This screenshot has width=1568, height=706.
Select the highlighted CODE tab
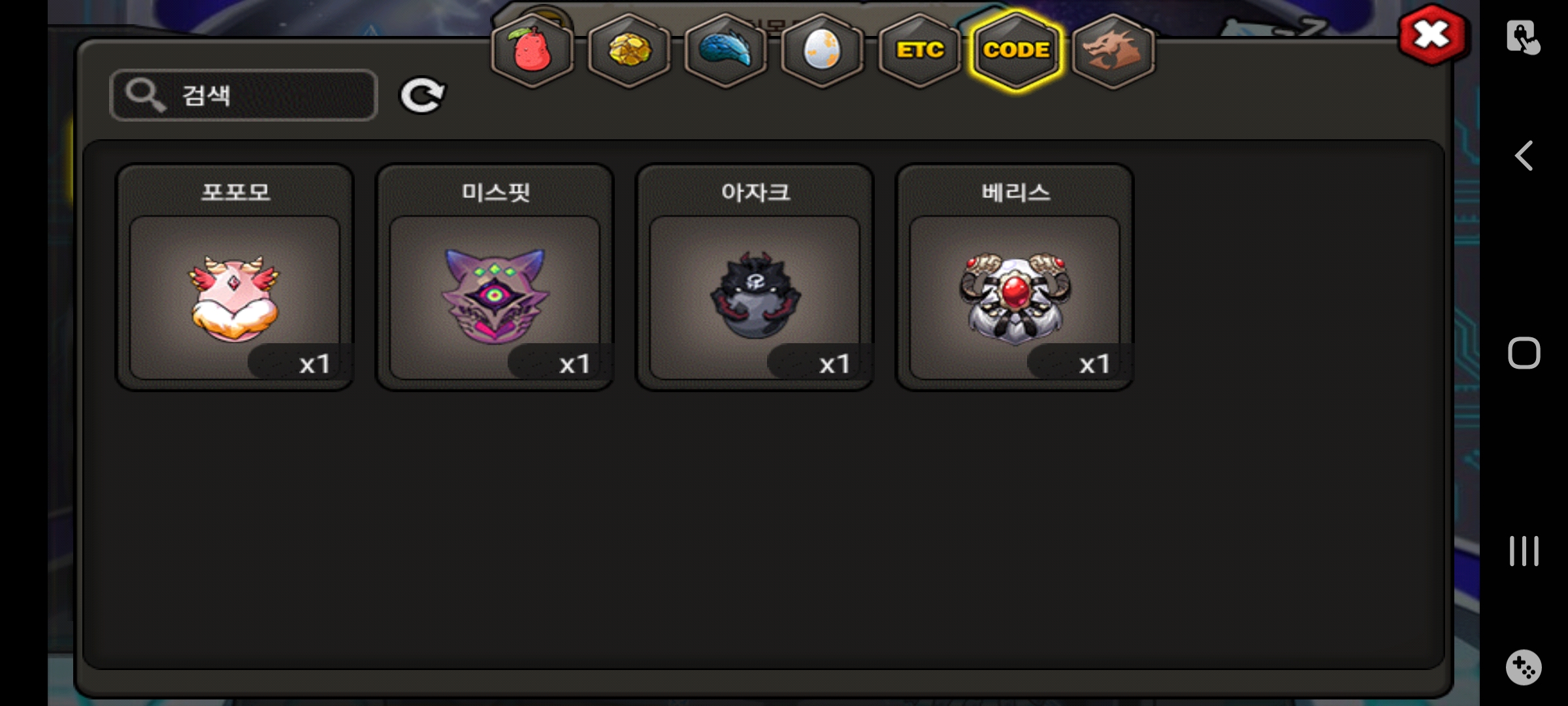tap(1017, 51)
